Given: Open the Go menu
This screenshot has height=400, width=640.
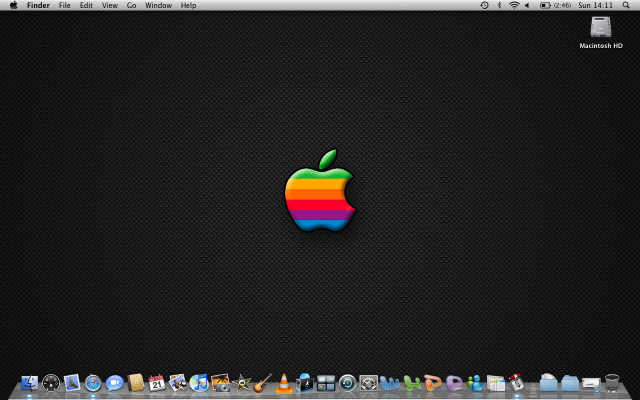Looking at the screenshot, I should pyautogui.click(x=131, y=5).
